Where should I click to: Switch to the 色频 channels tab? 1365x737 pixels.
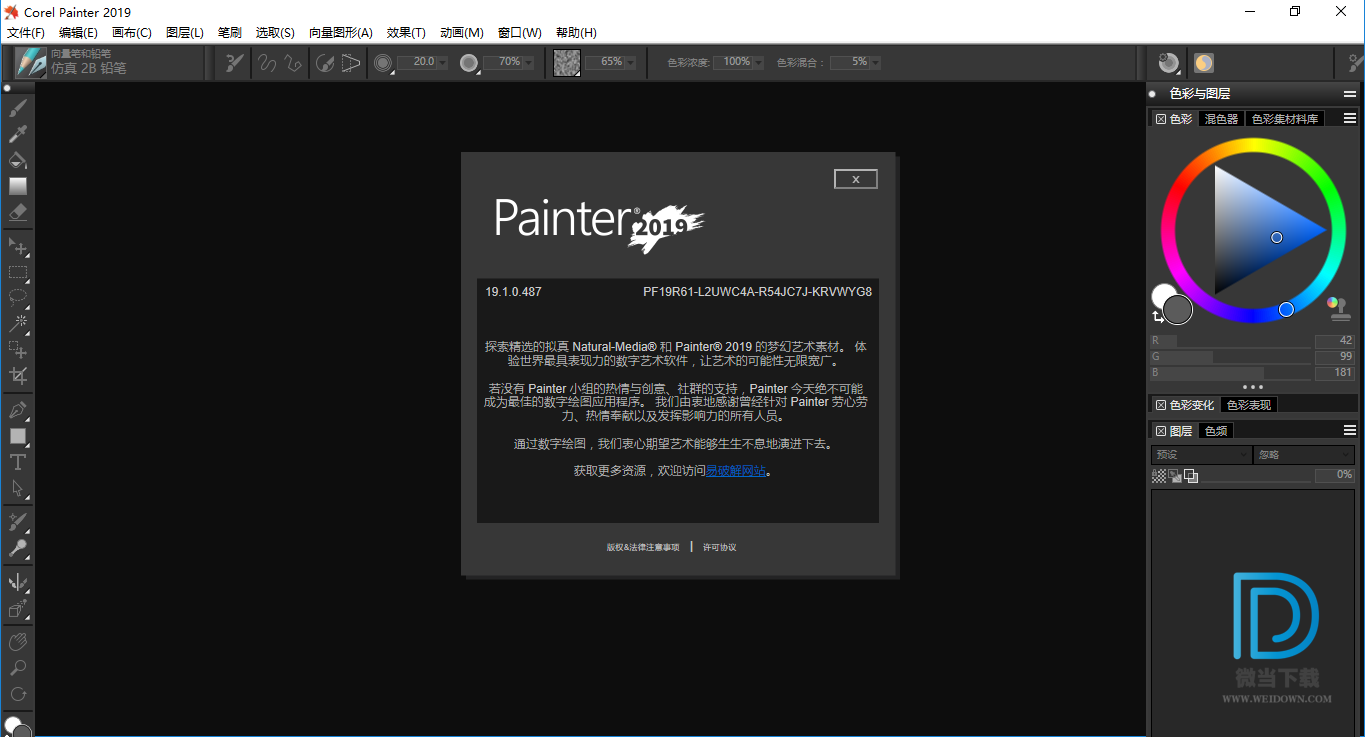[x=1215, y=431]
